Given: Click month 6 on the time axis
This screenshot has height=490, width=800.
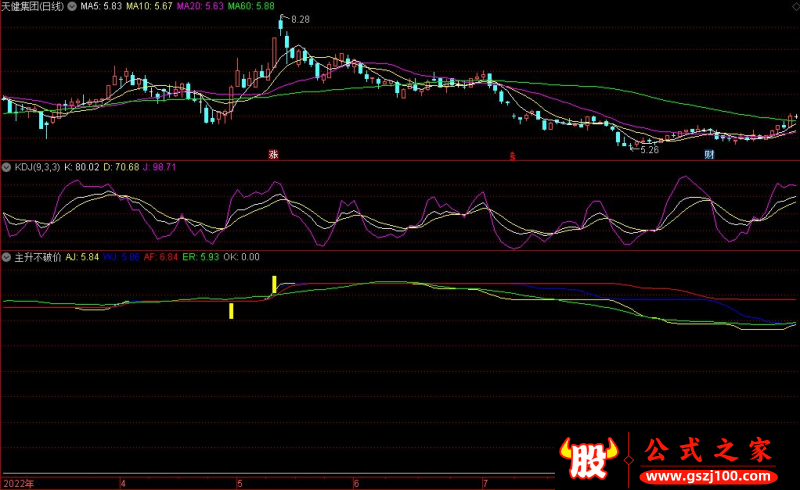Looking at the screenshot, I should tap(356, 482).
